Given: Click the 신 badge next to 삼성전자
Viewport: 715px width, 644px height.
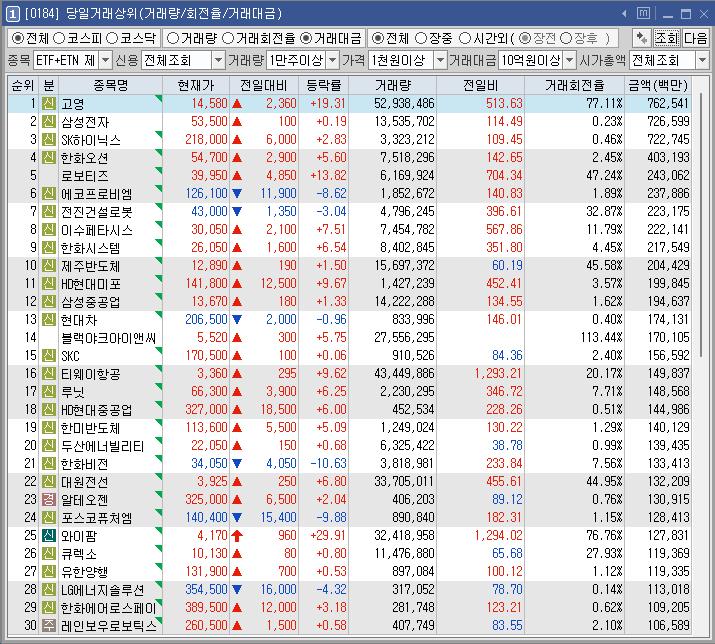Looking at the screenshot, I should 48,122.
